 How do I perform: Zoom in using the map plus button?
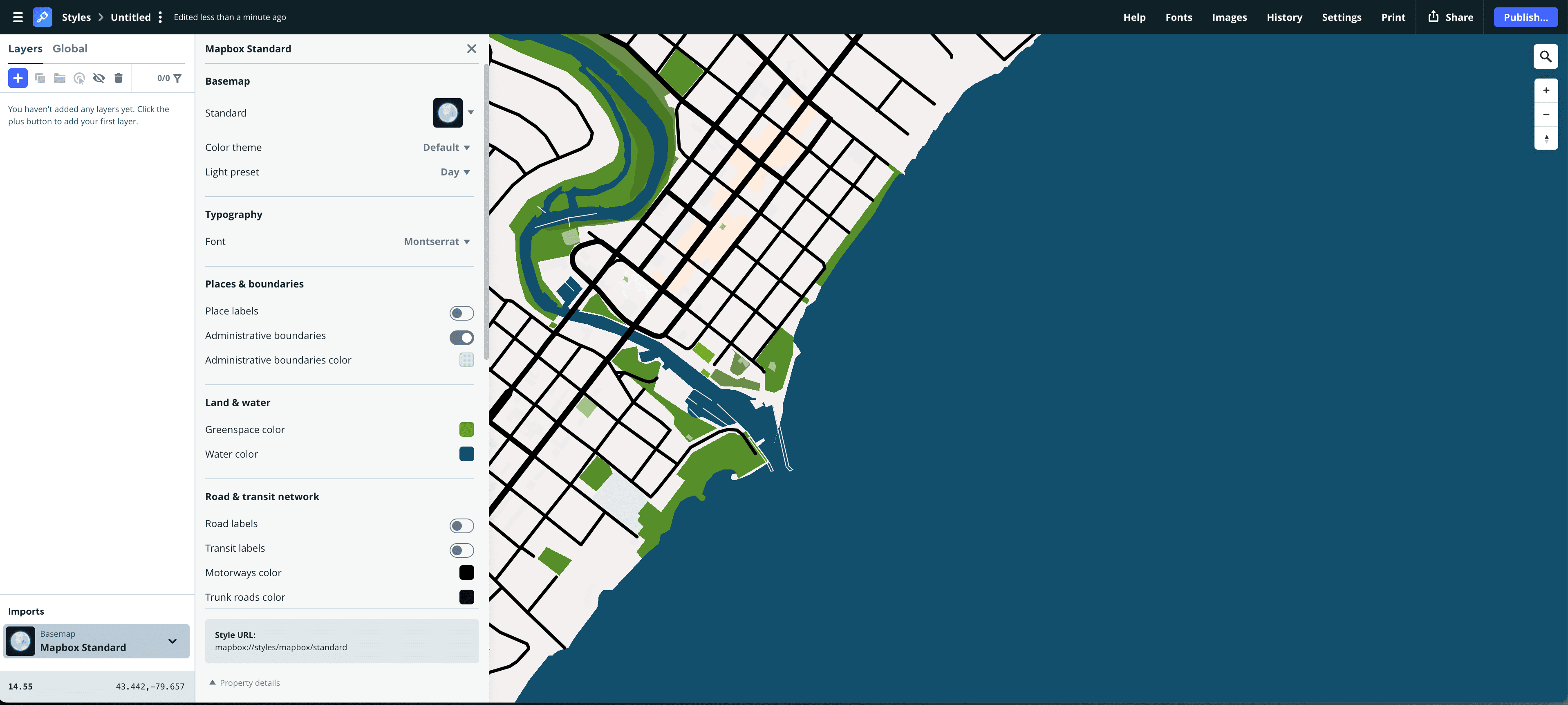1546,90
